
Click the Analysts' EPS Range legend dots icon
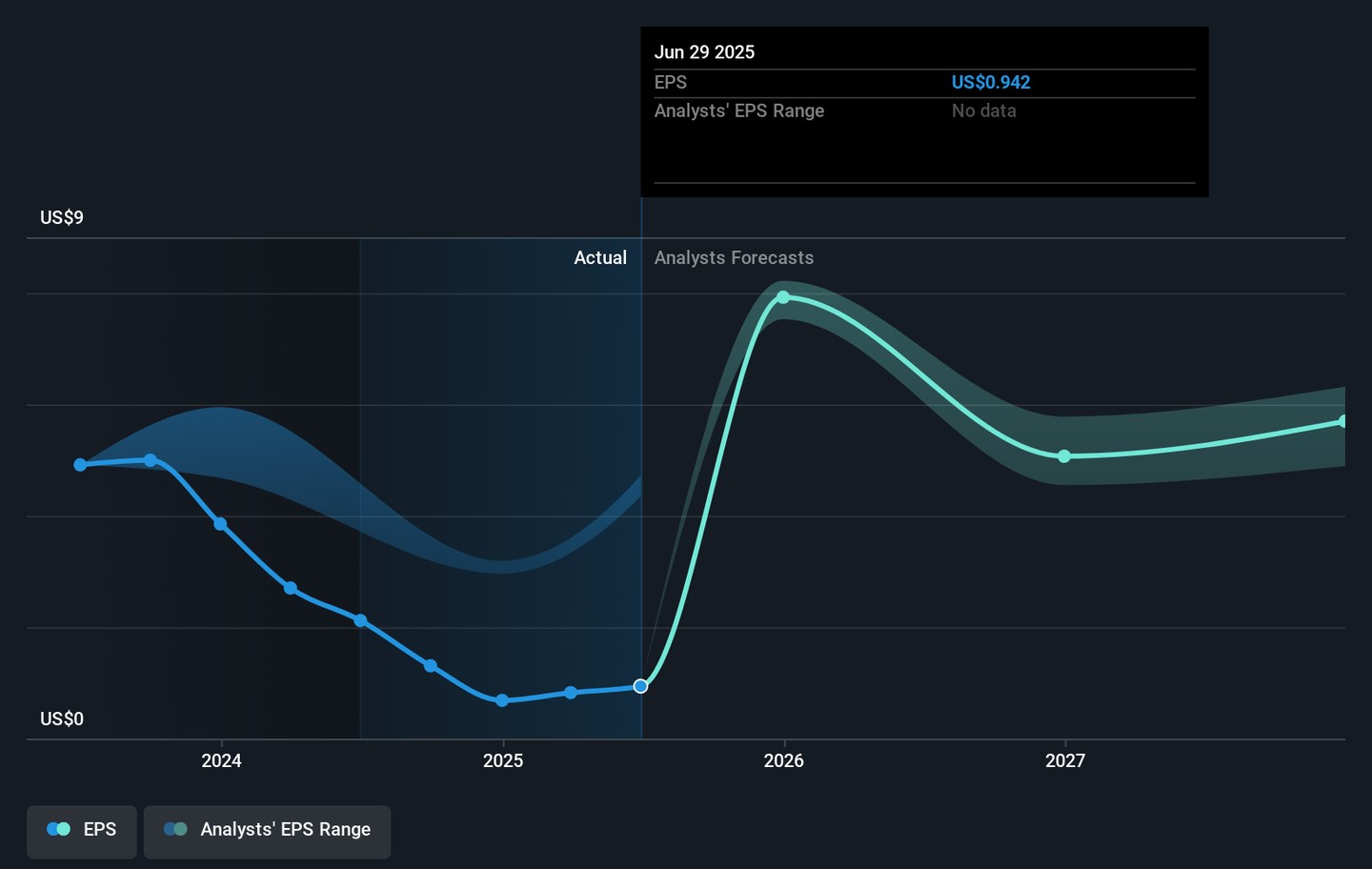[x=175, y=830]
